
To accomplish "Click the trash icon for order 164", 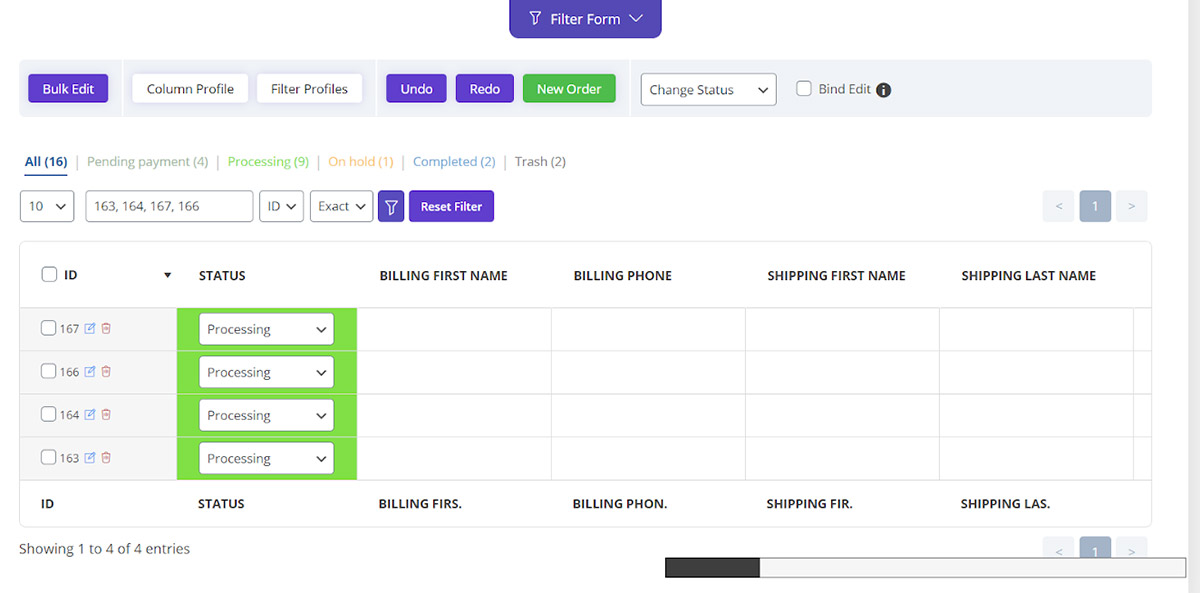I will click(106, 414).
